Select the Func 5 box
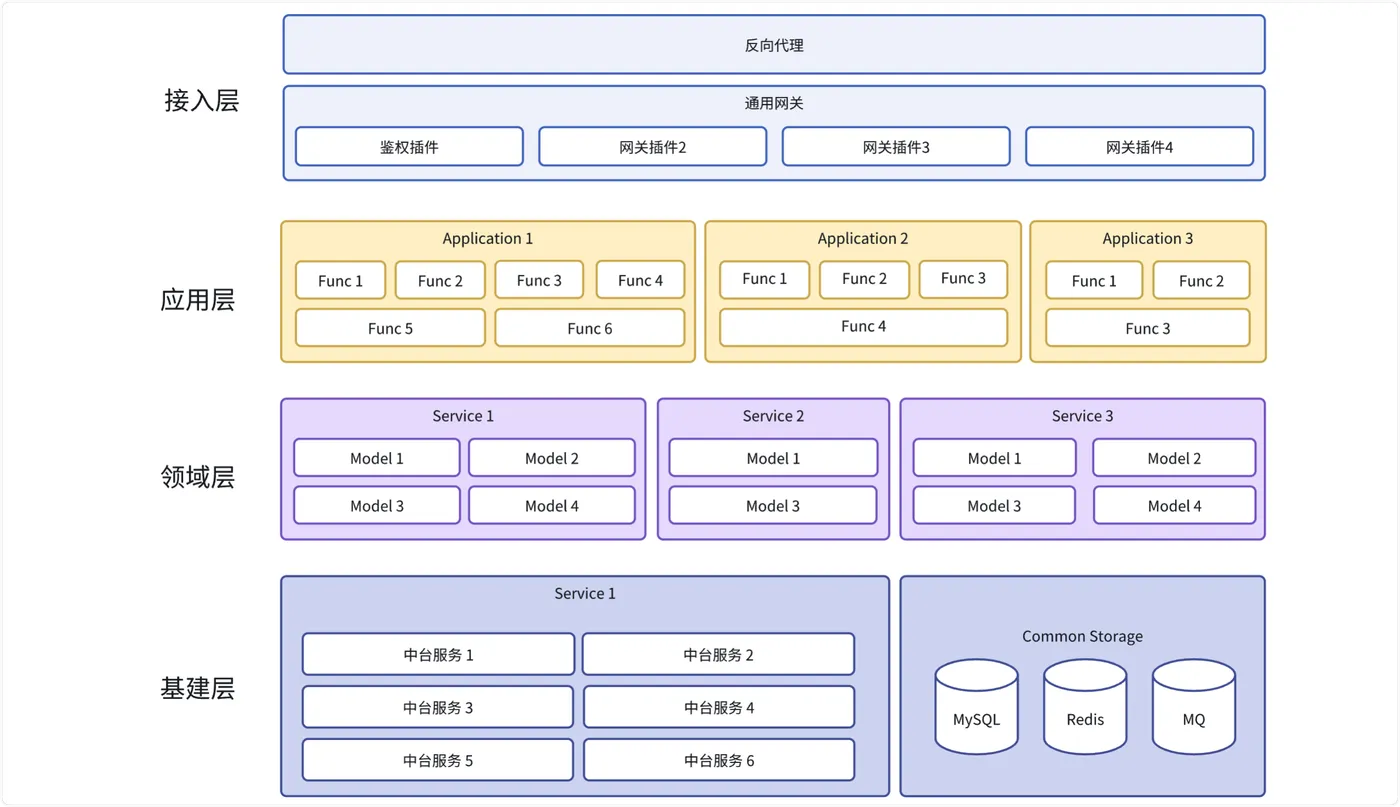The width and height of the screenshot is (1400, 807). (390, 328)
